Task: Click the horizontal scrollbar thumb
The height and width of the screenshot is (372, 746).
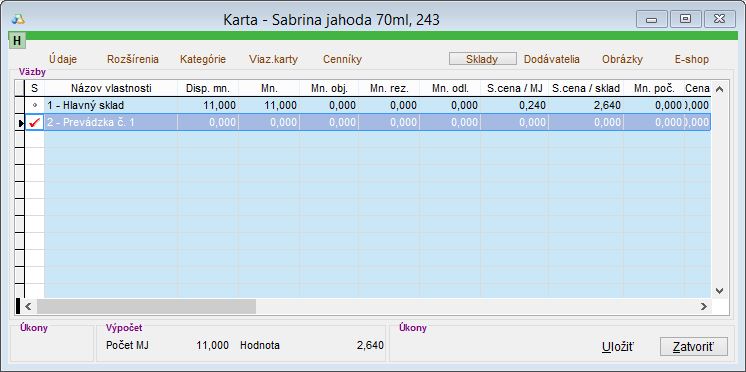Action: 147,307
